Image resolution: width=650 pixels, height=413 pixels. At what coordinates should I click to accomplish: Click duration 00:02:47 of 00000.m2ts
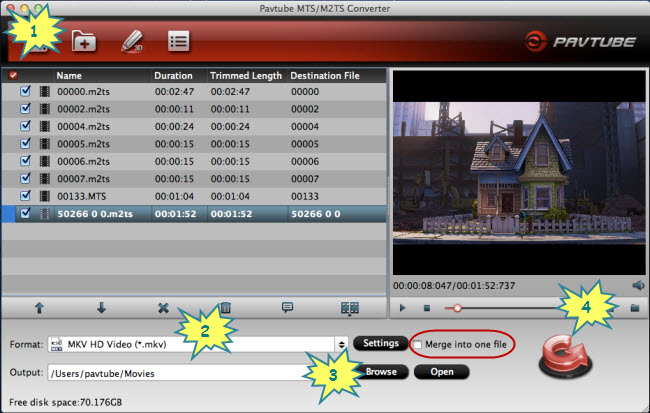(x=174, y=92)
